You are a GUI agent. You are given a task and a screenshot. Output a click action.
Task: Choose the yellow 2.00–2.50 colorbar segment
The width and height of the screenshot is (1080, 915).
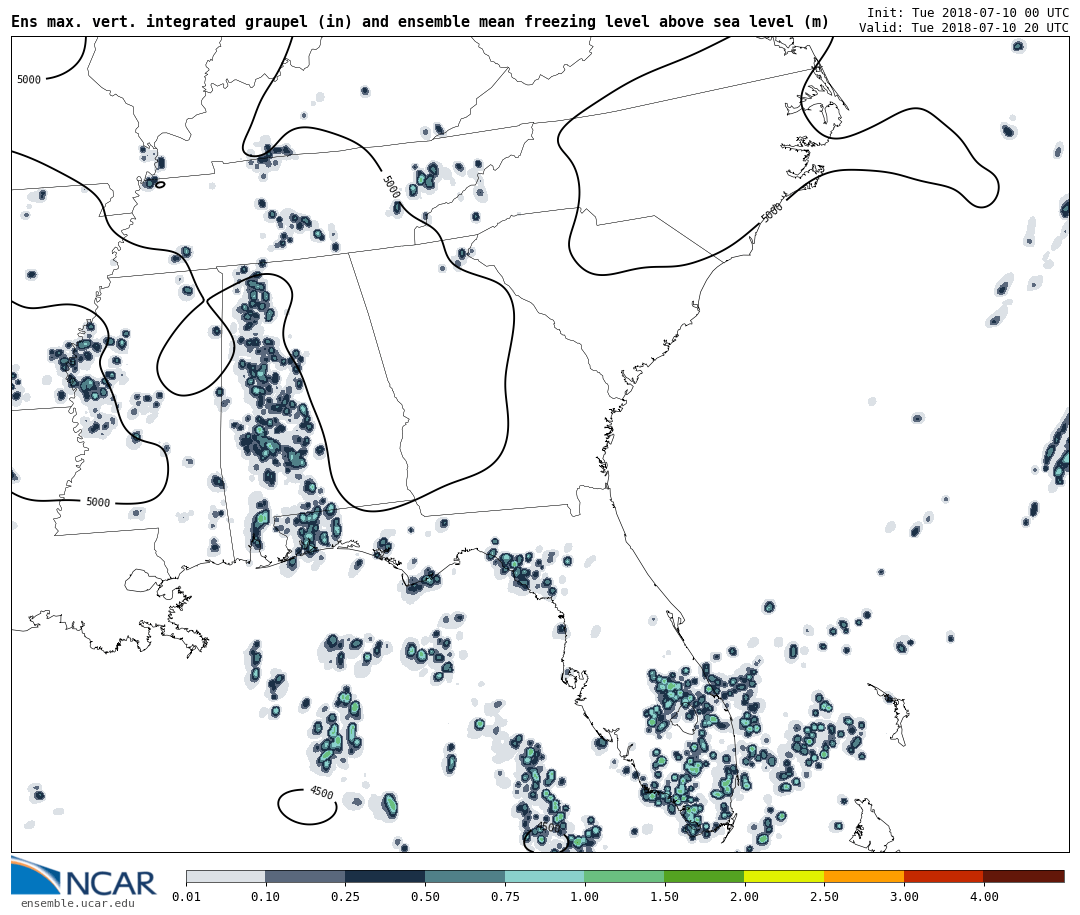point(784,876)
